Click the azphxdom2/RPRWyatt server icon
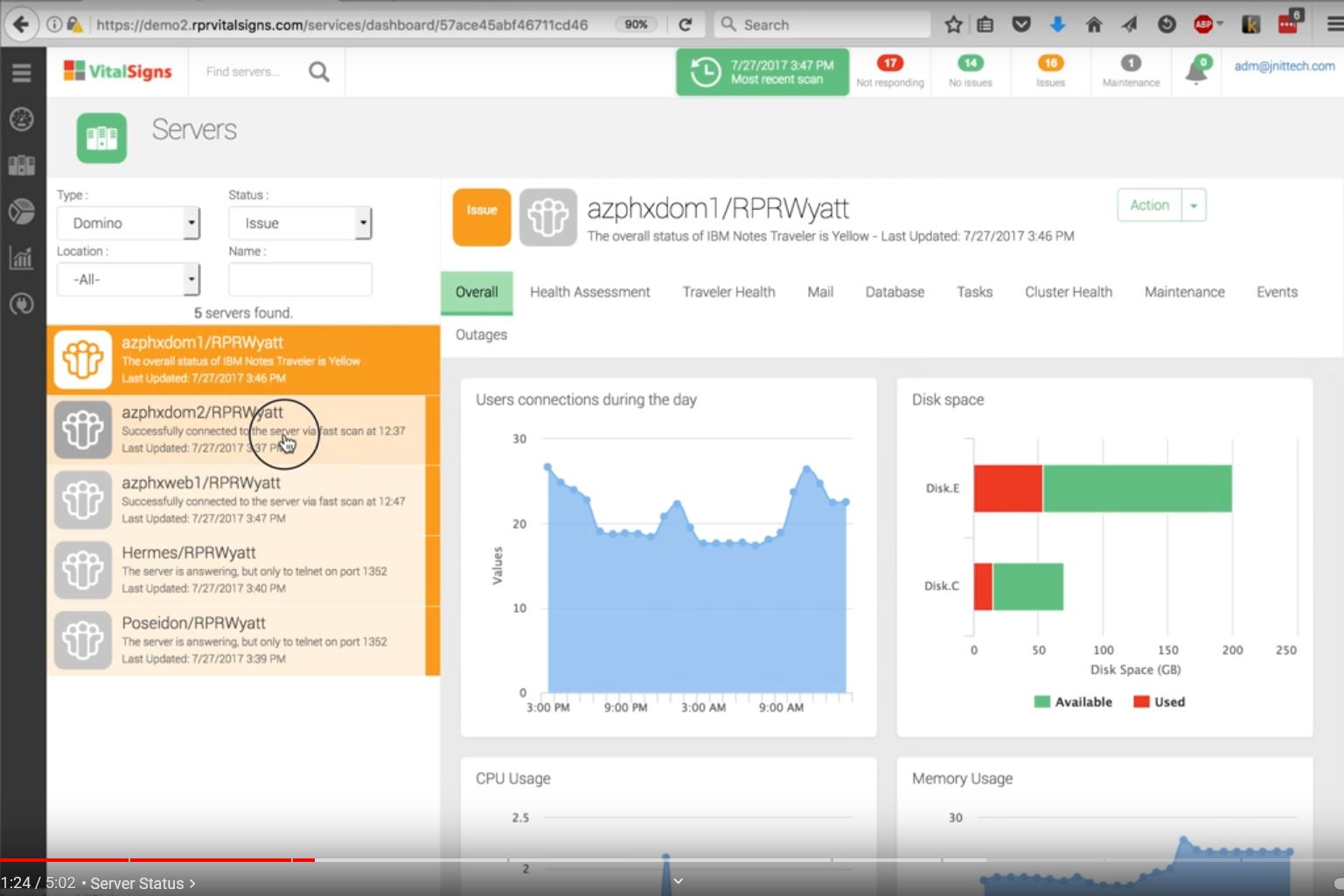 coord(83,429)
